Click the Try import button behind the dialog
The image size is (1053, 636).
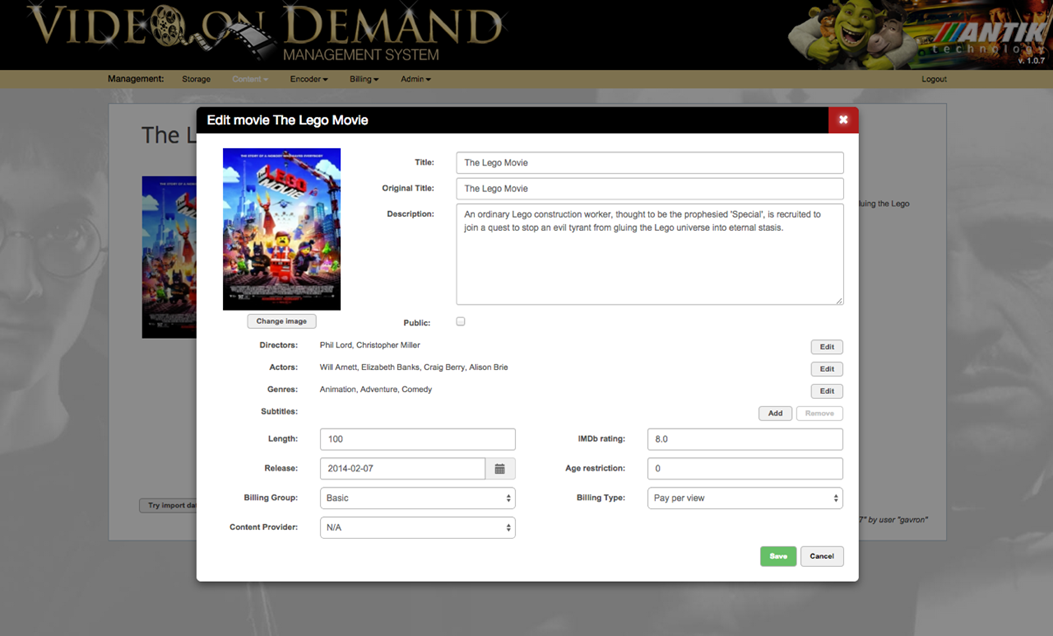pyautogui.click(x=168, y=505)
